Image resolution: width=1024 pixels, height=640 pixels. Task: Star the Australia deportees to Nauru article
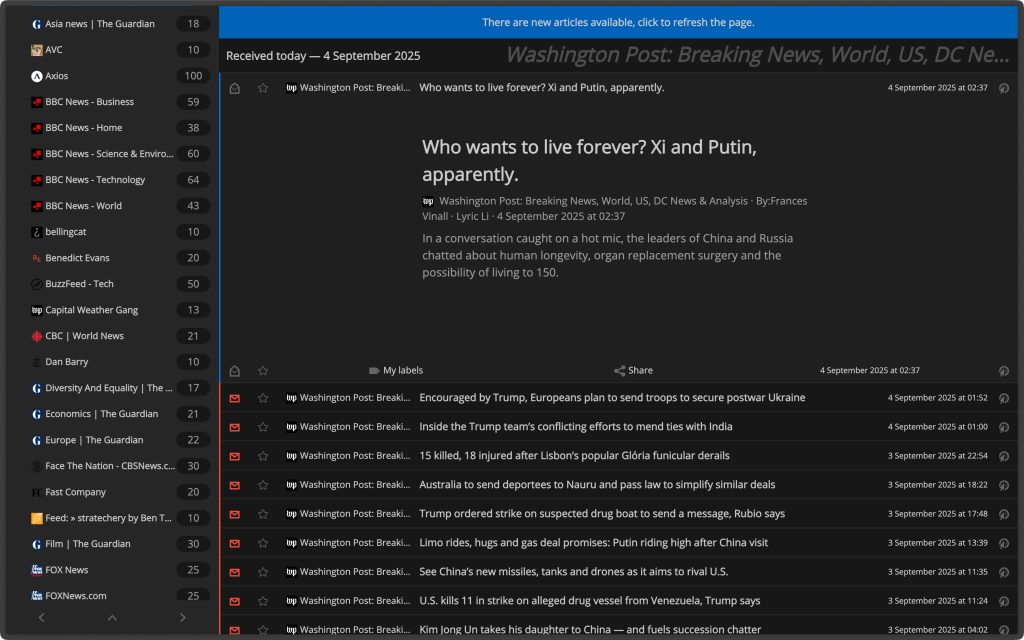tap(263, 485)
